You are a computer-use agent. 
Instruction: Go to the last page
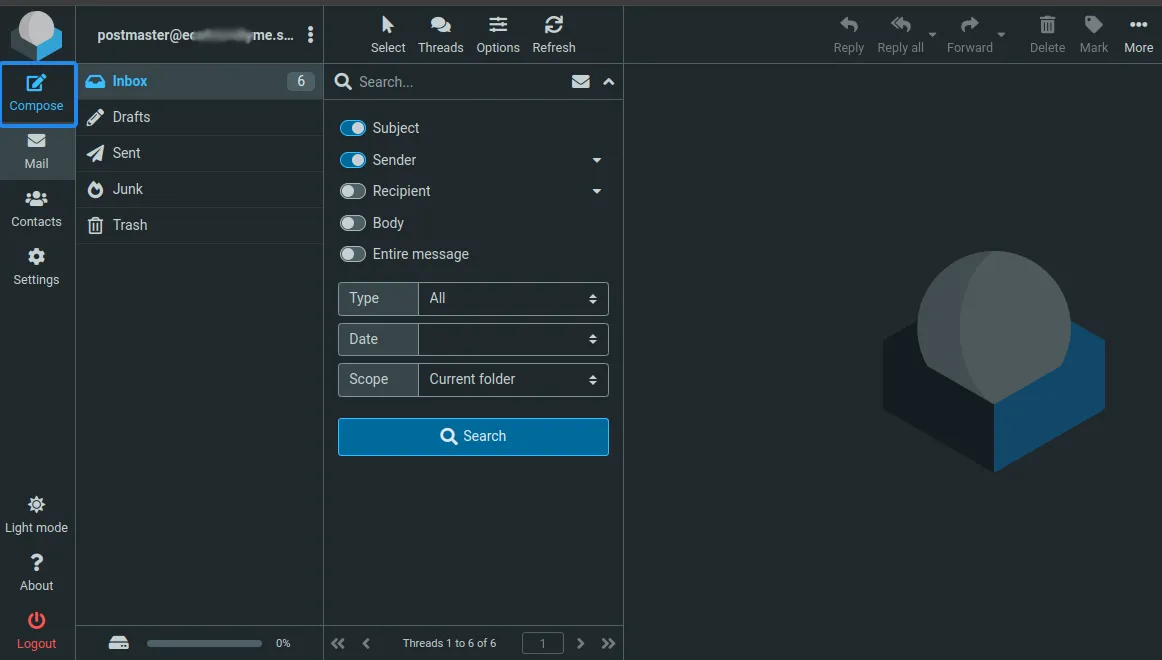pos(608,643)
